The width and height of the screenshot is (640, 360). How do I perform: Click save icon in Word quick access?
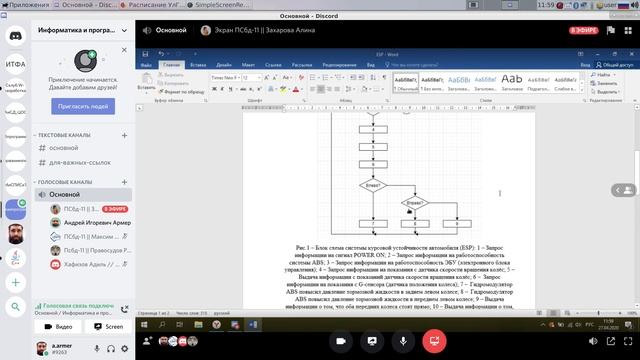pyautogui.click(x=145, y=54)
